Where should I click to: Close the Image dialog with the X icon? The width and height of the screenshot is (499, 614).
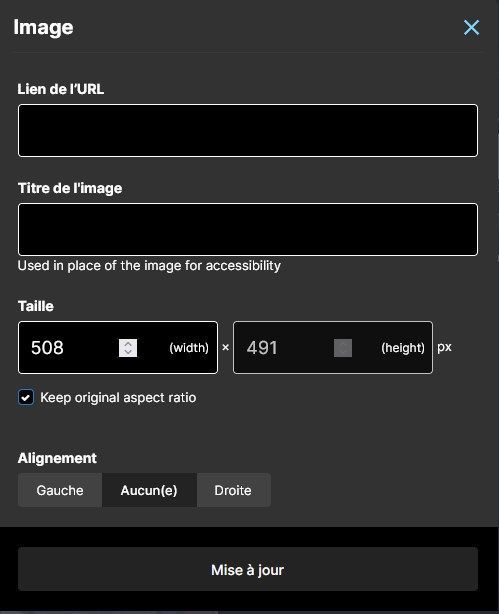(x=471, y=27)
